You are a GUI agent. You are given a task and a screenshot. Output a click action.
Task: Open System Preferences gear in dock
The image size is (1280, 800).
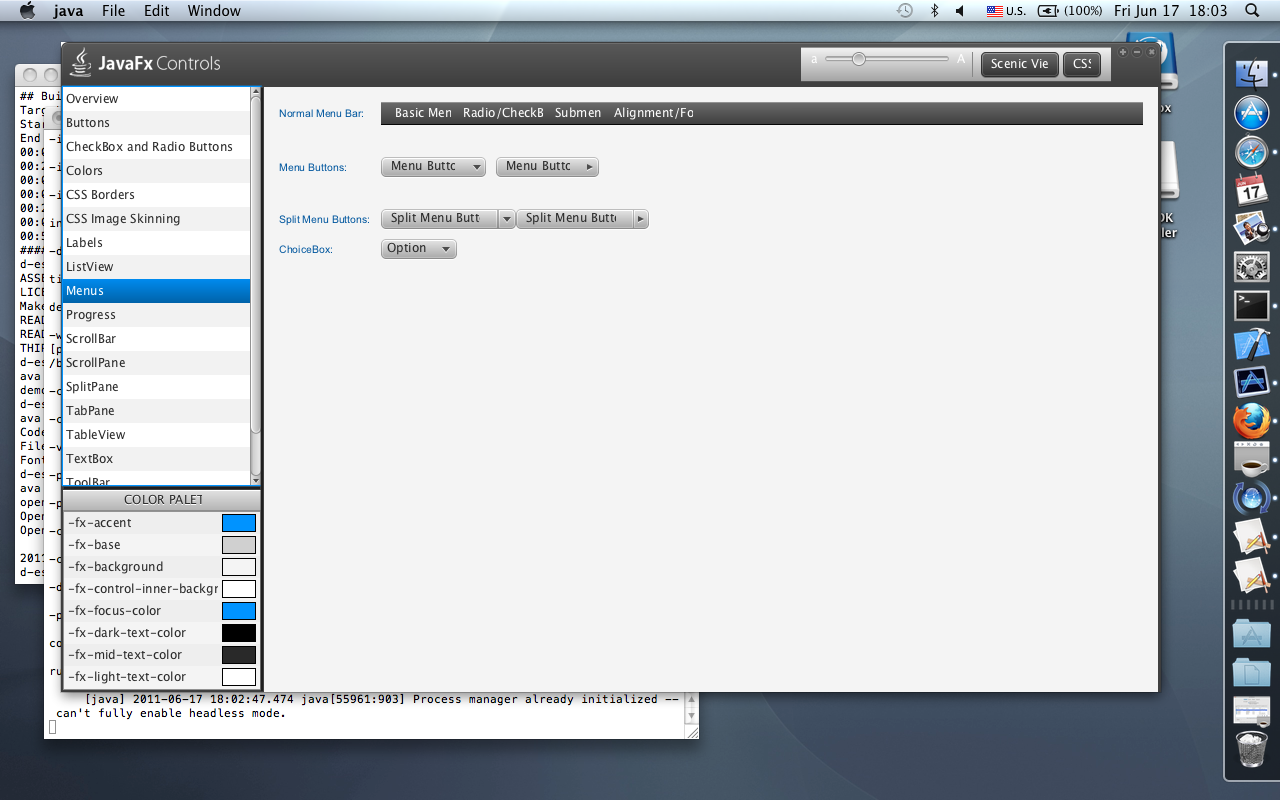pyautogui.click(x=1251, y=267)
